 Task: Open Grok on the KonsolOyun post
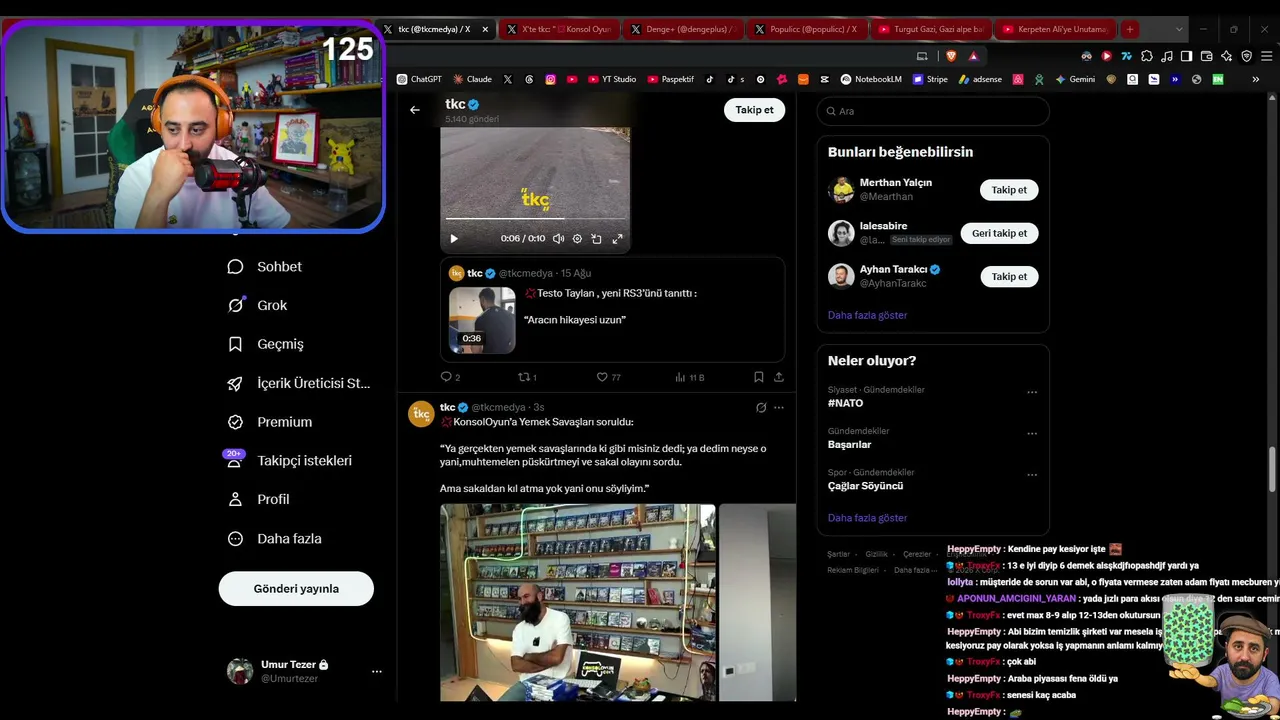point(761,408)
